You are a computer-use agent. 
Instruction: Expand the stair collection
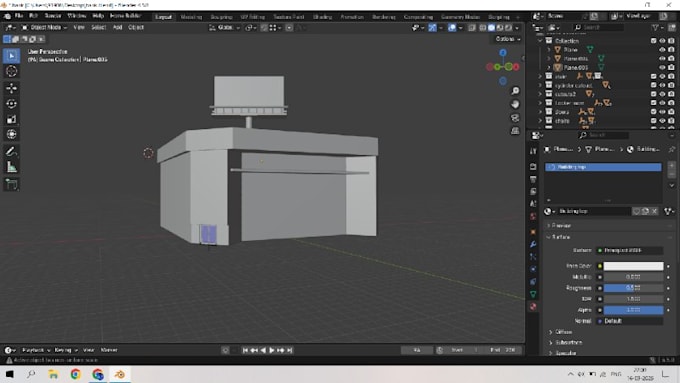pos(540,76)
